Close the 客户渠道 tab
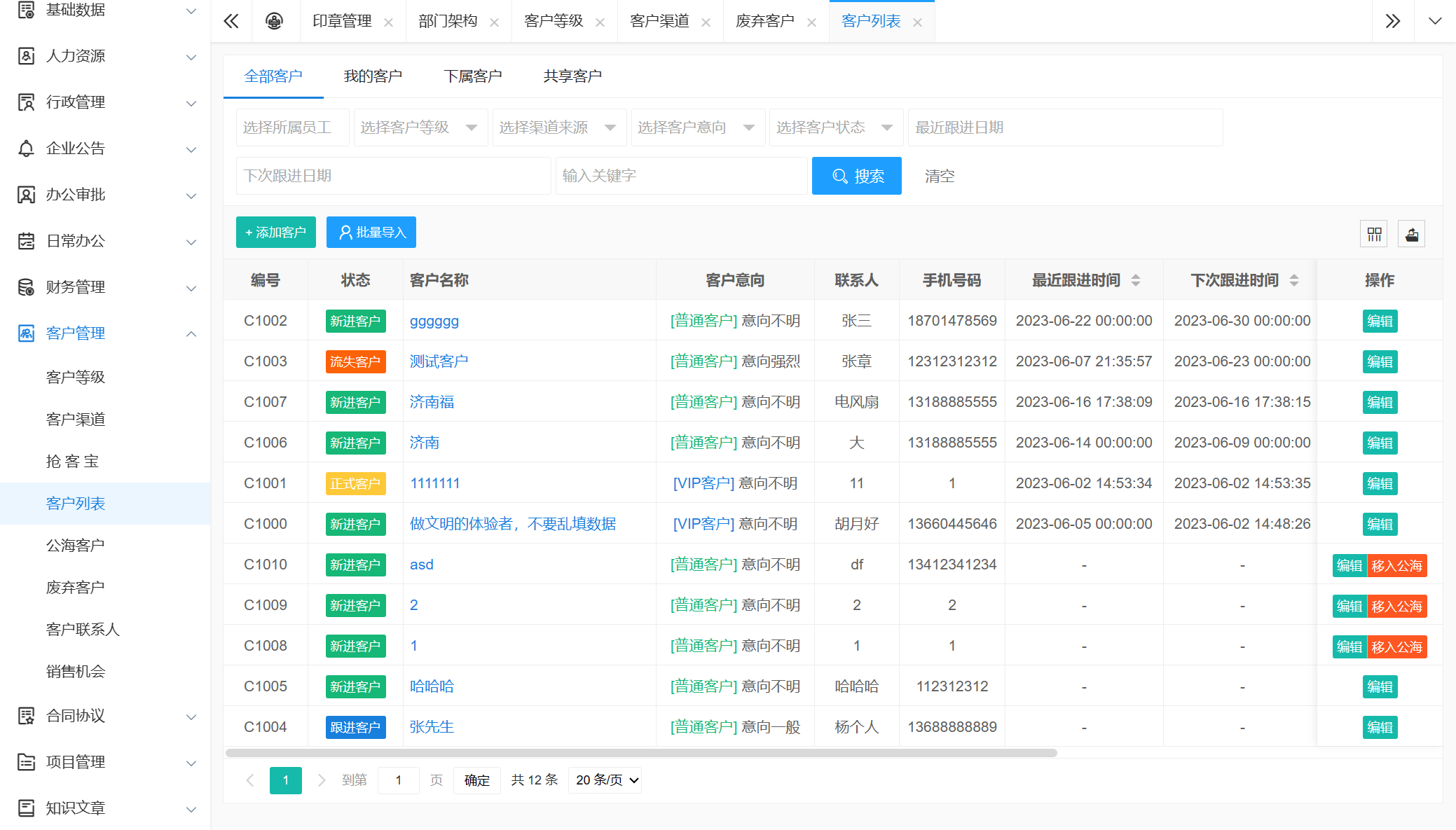The height and width of the screenshot is (830, 1456). (706, 22)
